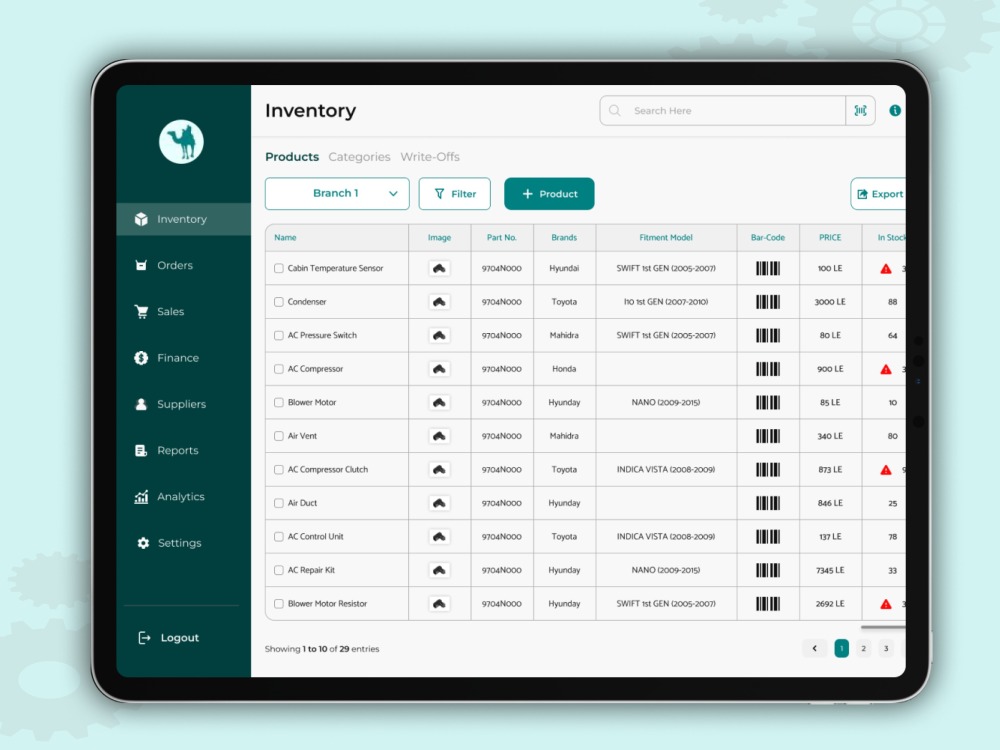
Task: Click the Cabin Temperature Sensor barcode icon
Action: pos(768,268)
